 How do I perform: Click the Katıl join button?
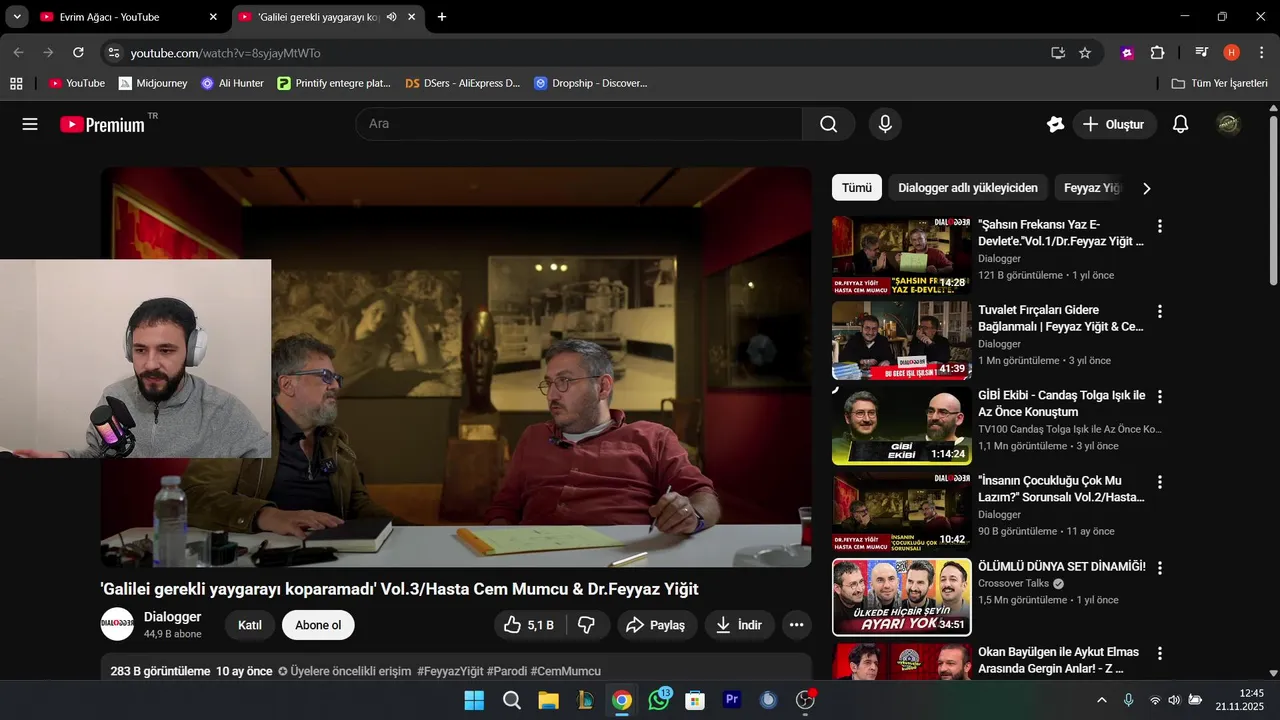point(250,625)
